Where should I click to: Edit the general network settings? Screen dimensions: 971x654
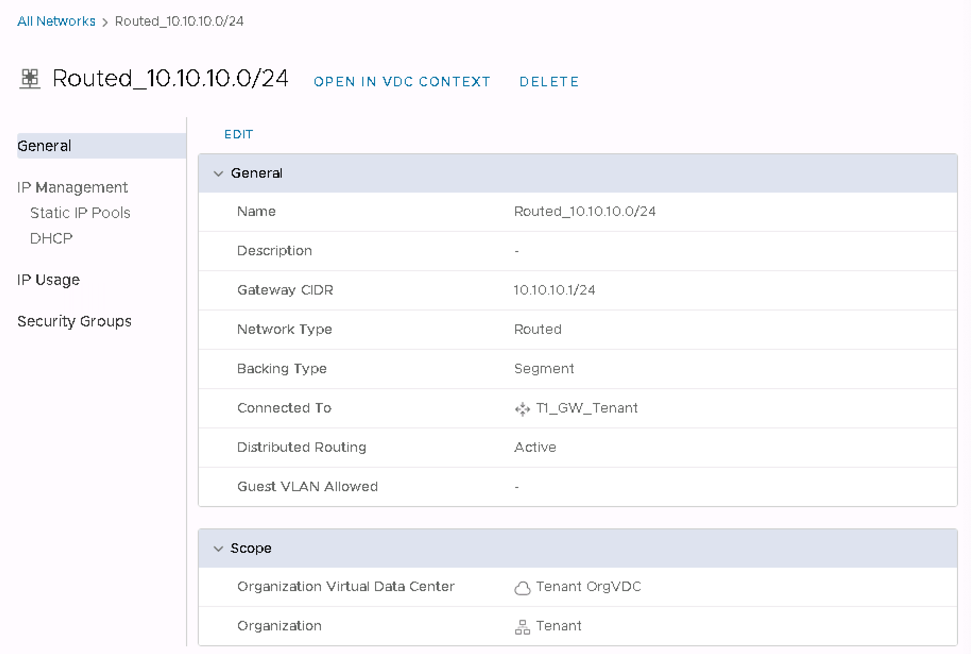click(238, 134)
